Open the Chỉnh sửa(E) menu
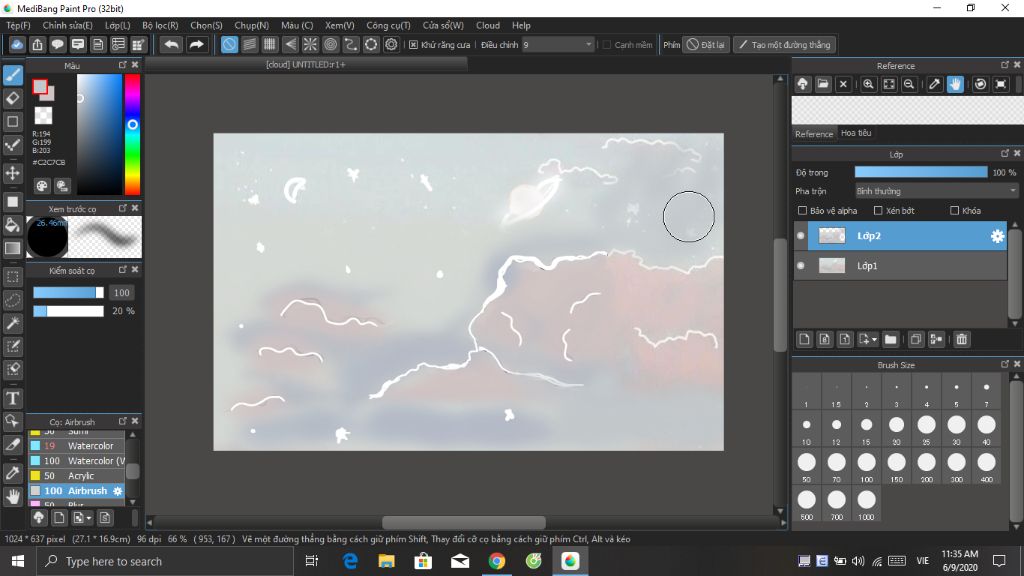The width and height of the screenshot is (1024, 576). 67,25
